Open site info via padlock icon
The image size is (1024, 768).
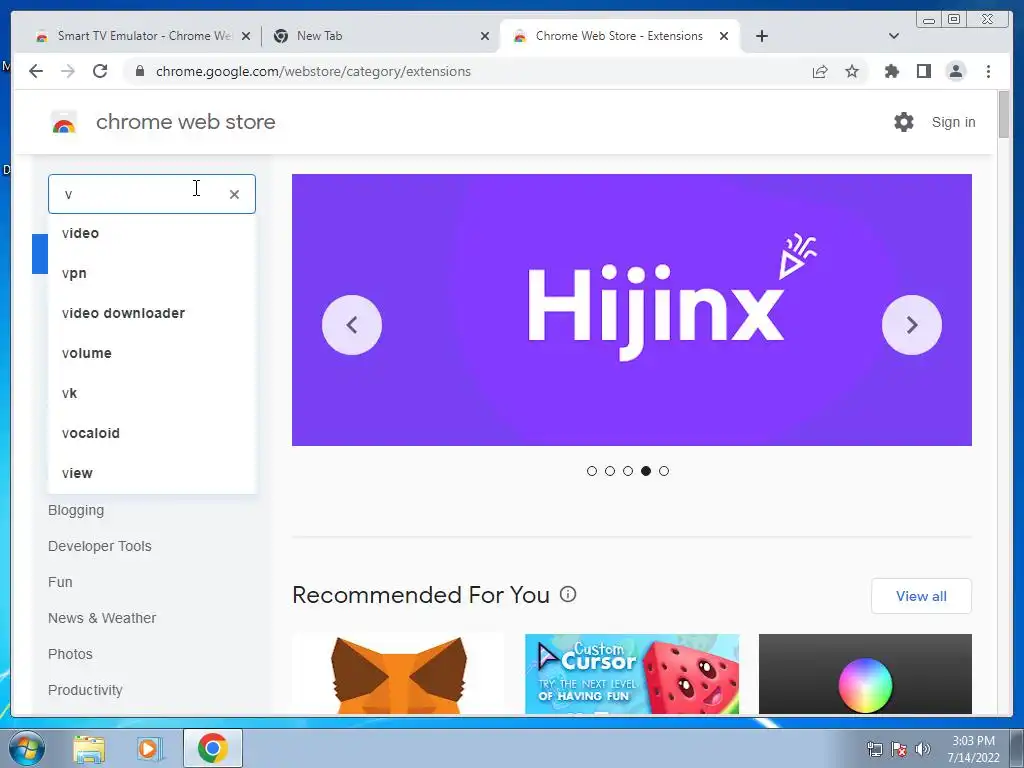point(139,71)
